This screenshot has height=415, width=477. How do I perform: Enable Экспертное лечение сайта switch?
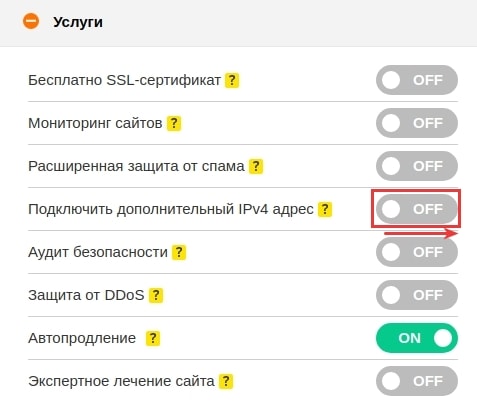pos(417,381)
